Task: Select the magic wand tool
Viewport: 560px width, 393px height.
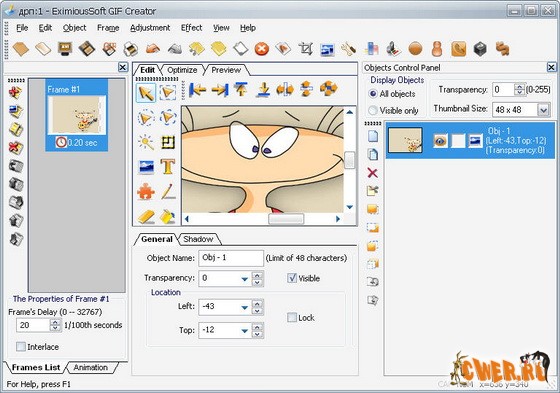Action: point(146,142)
